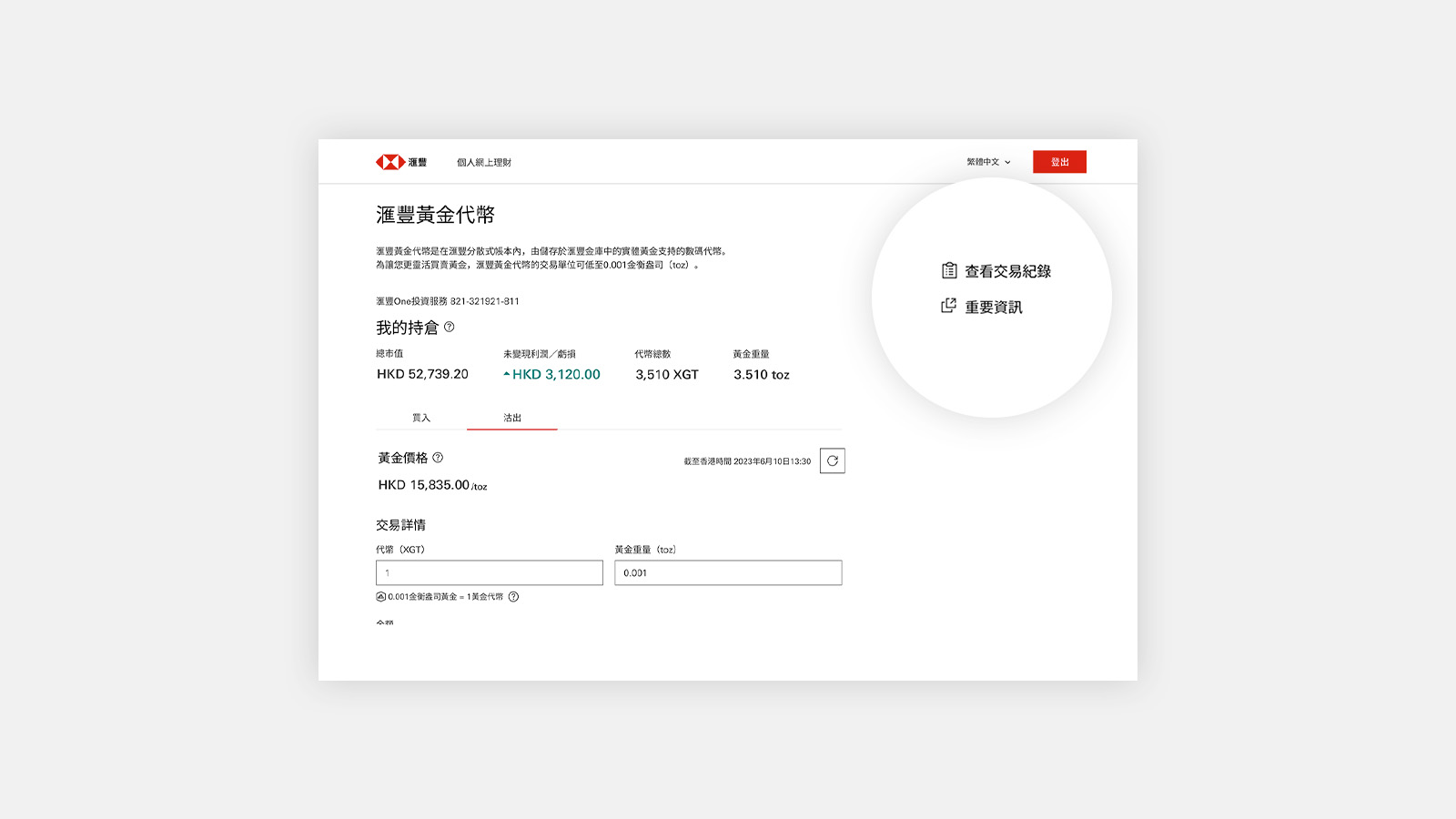
Task: Open help icon next to 1黃金代幣 conversion note
Action: [x=513, y=597]
